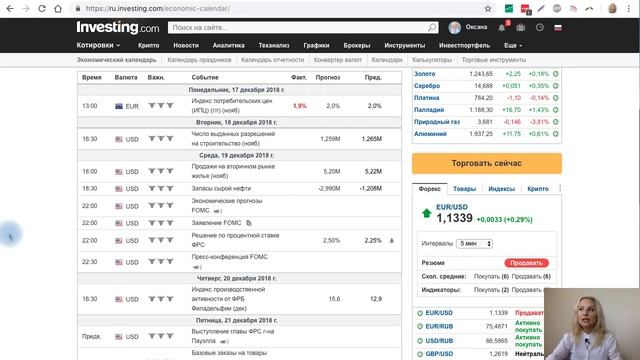Open Календарь отчетности submenu link
This screenshot has width=640, height=360.
(272, 60)
